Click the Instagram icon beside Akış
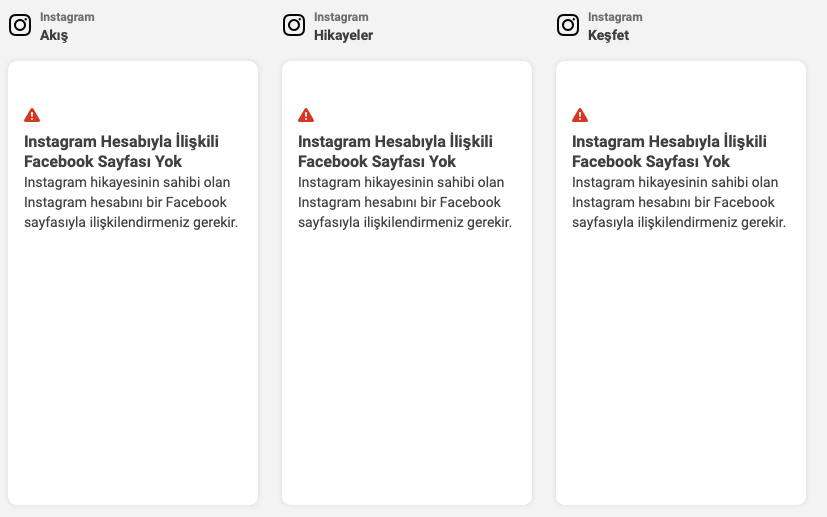 click(x=20, y=25)
